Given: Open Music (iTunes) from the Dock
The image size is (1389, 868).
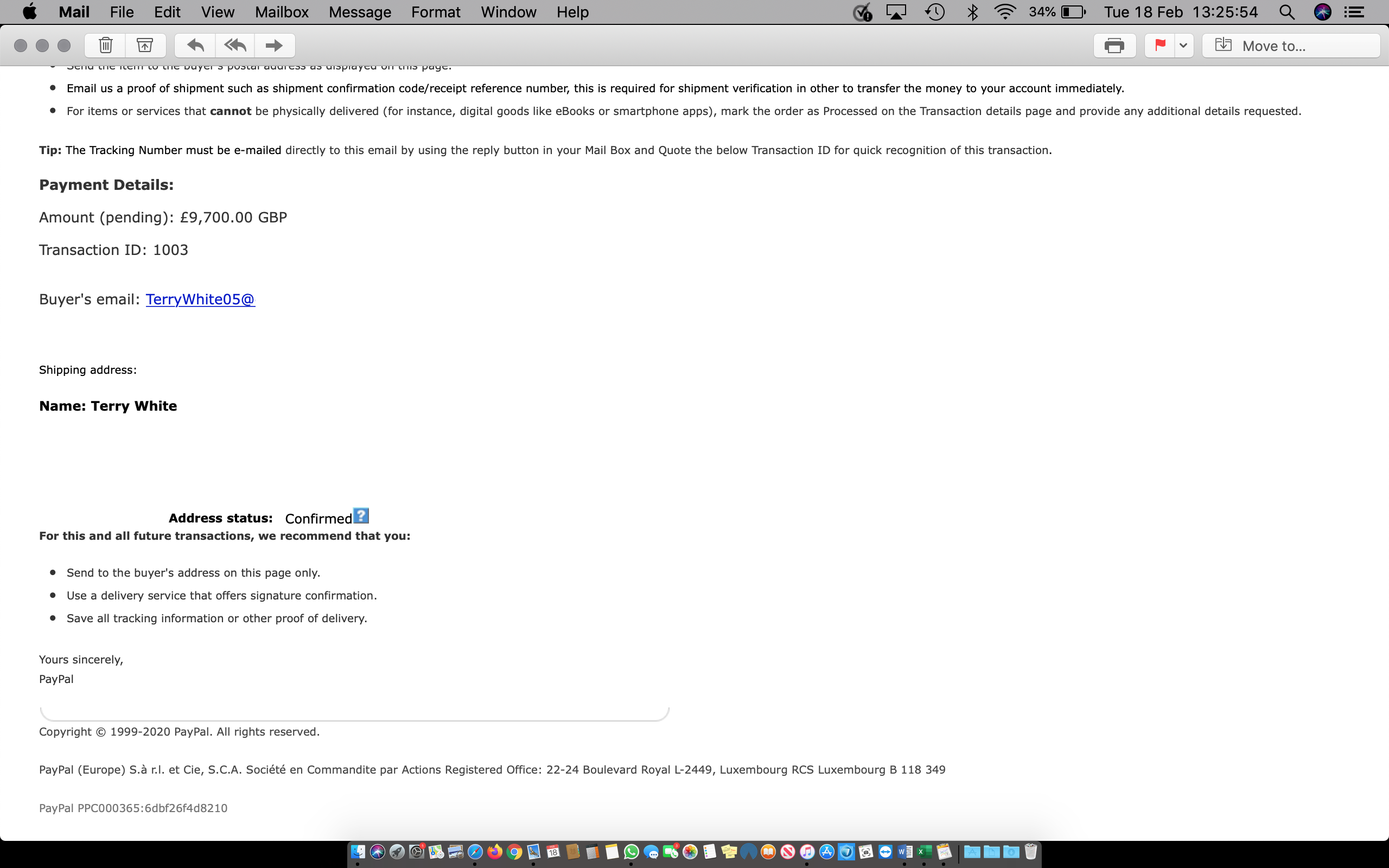Looking at the screenshot, I should [x=807, y=852].
